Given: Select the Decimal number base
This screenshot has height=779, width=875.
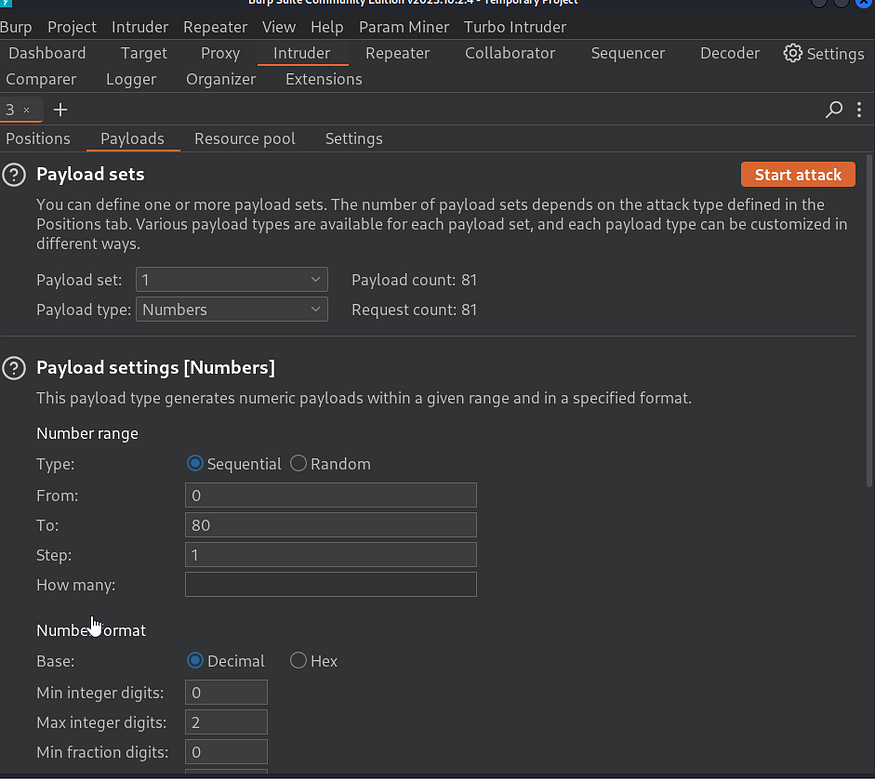Looking at the screenshot, I should (x=196, y=661).
